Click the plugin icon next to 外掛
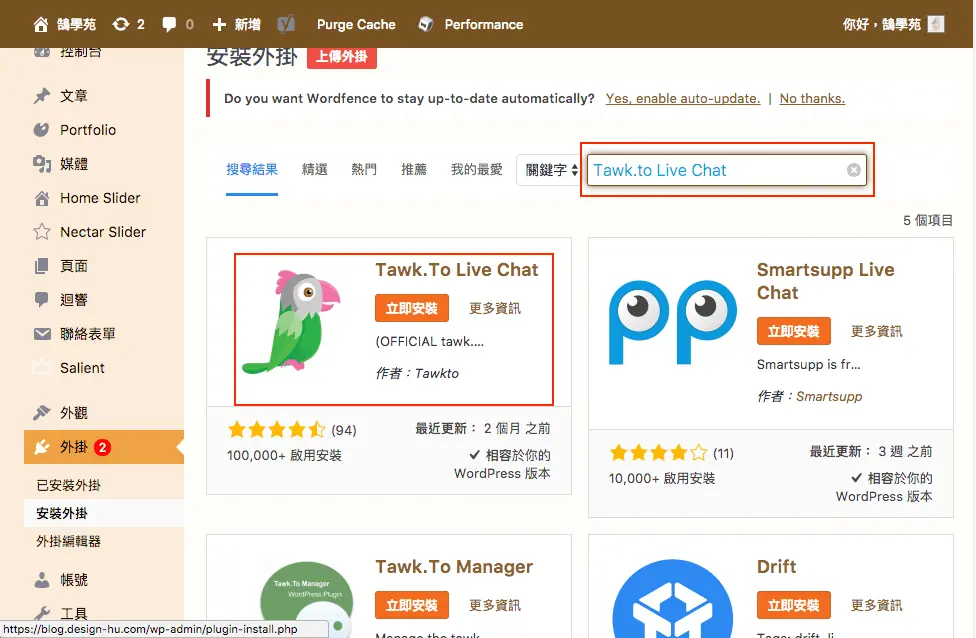The image size is (976, 638). pyautogui.click(x=42, y=447)
